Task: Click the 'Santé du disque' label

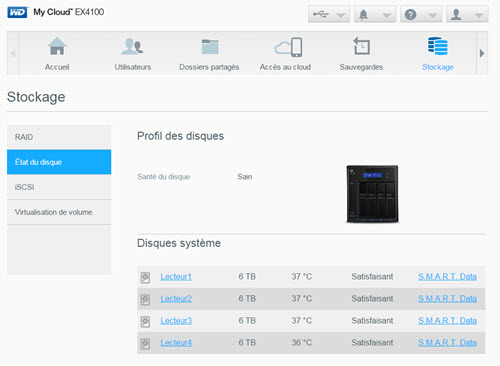Action: 164,177
